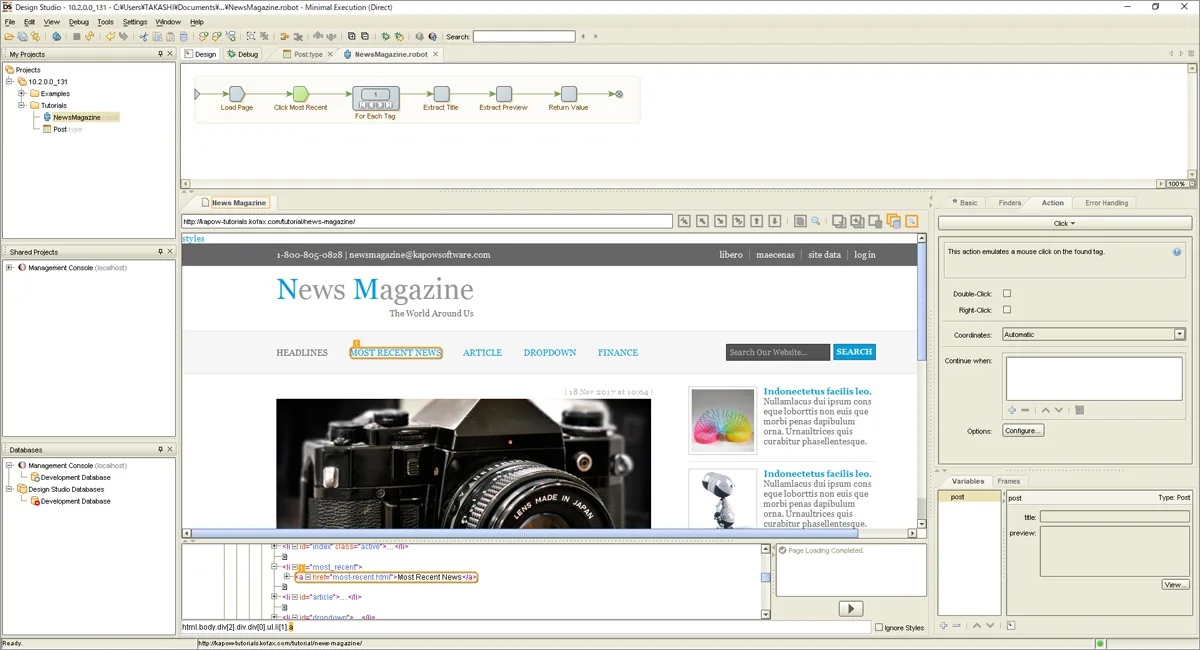Collapse the Tutorials folder node
The image size is (1200, 650).
click(x=21, y=105)
